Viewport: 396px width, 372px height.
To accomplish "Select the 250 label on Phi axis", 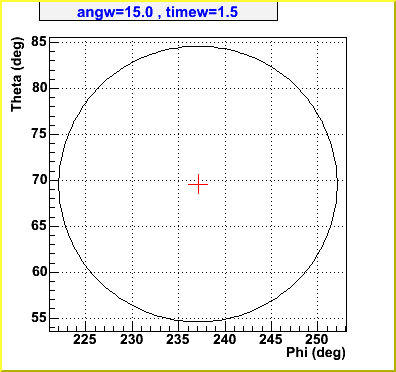I will 317,340.
